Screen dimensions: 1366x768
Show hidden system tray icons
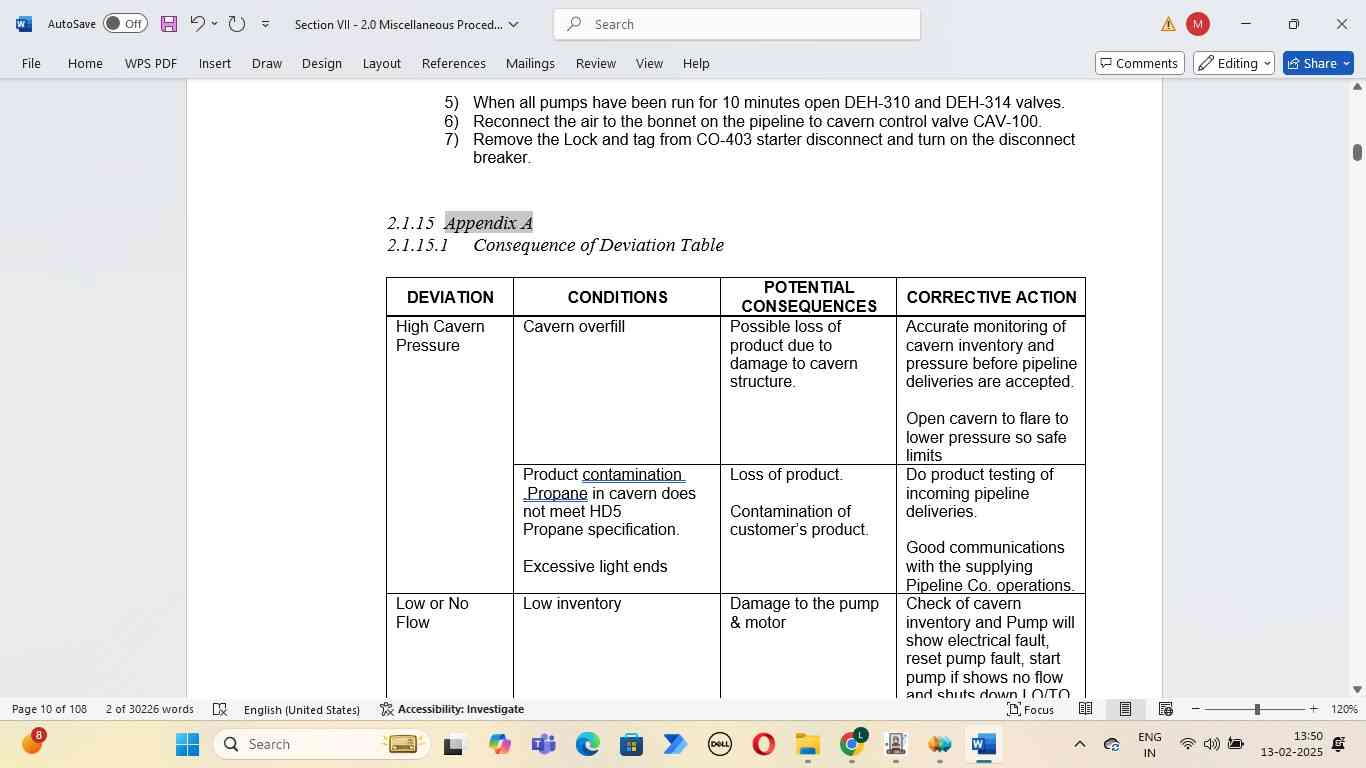click(1079, 744)
